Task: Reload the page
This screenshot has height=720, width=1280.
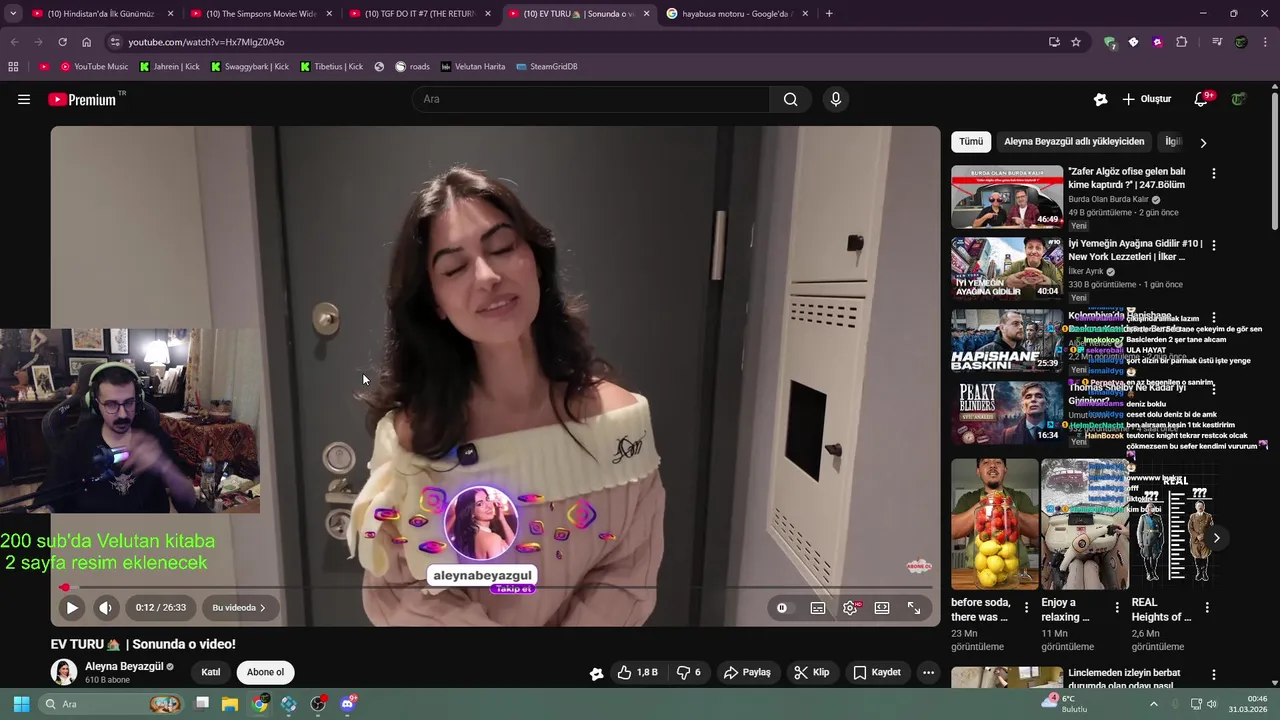Action: (x=62, y=42)
